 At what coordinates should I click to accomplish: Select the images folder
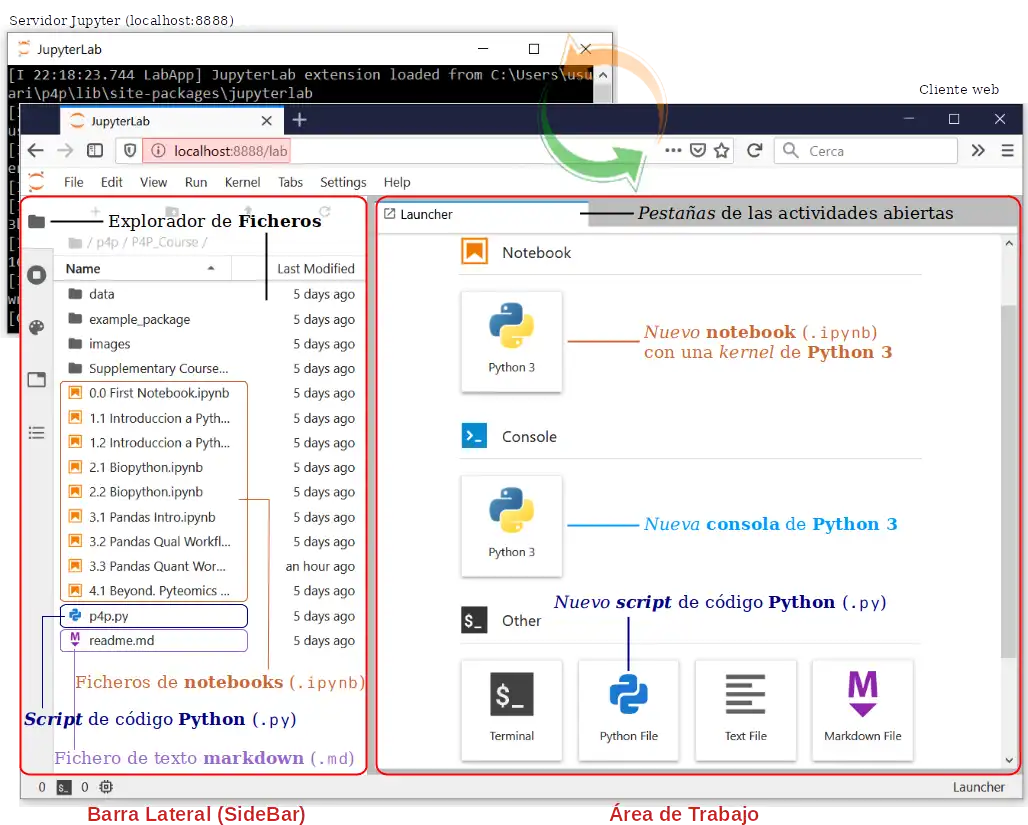coord(210,344)
